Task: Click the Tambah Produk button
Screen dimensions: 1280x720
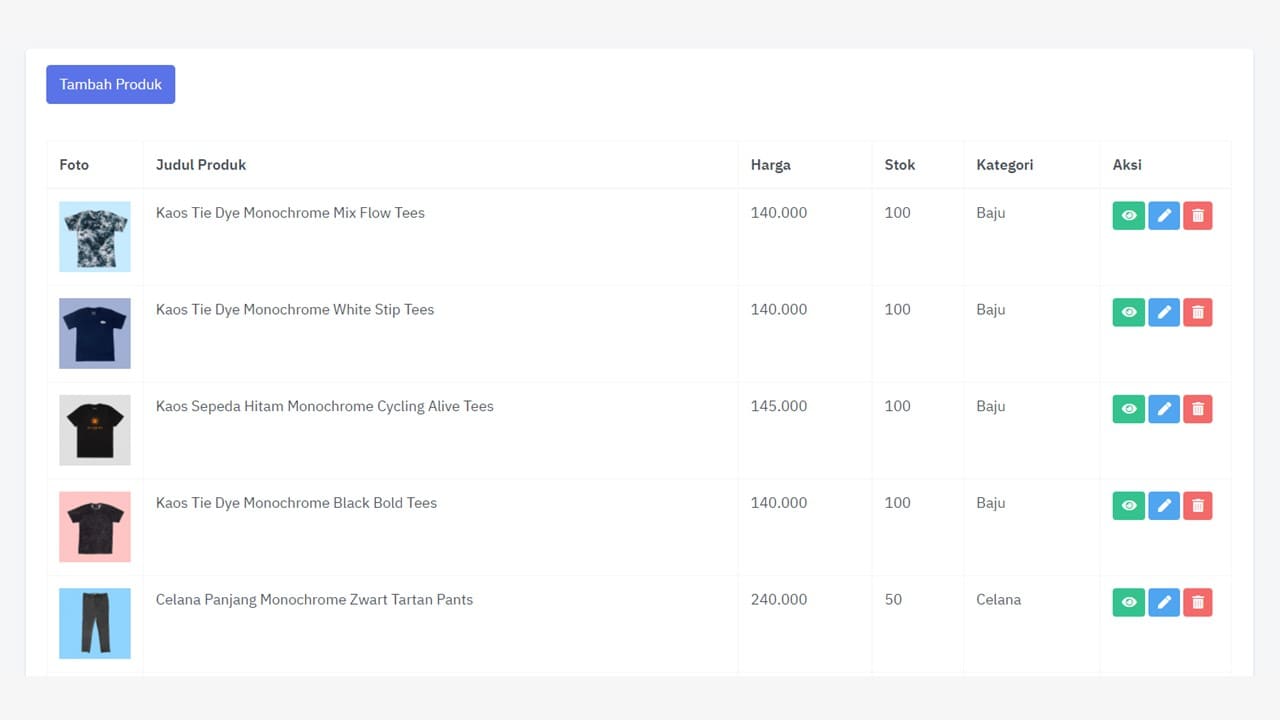Action: point(110,85)
